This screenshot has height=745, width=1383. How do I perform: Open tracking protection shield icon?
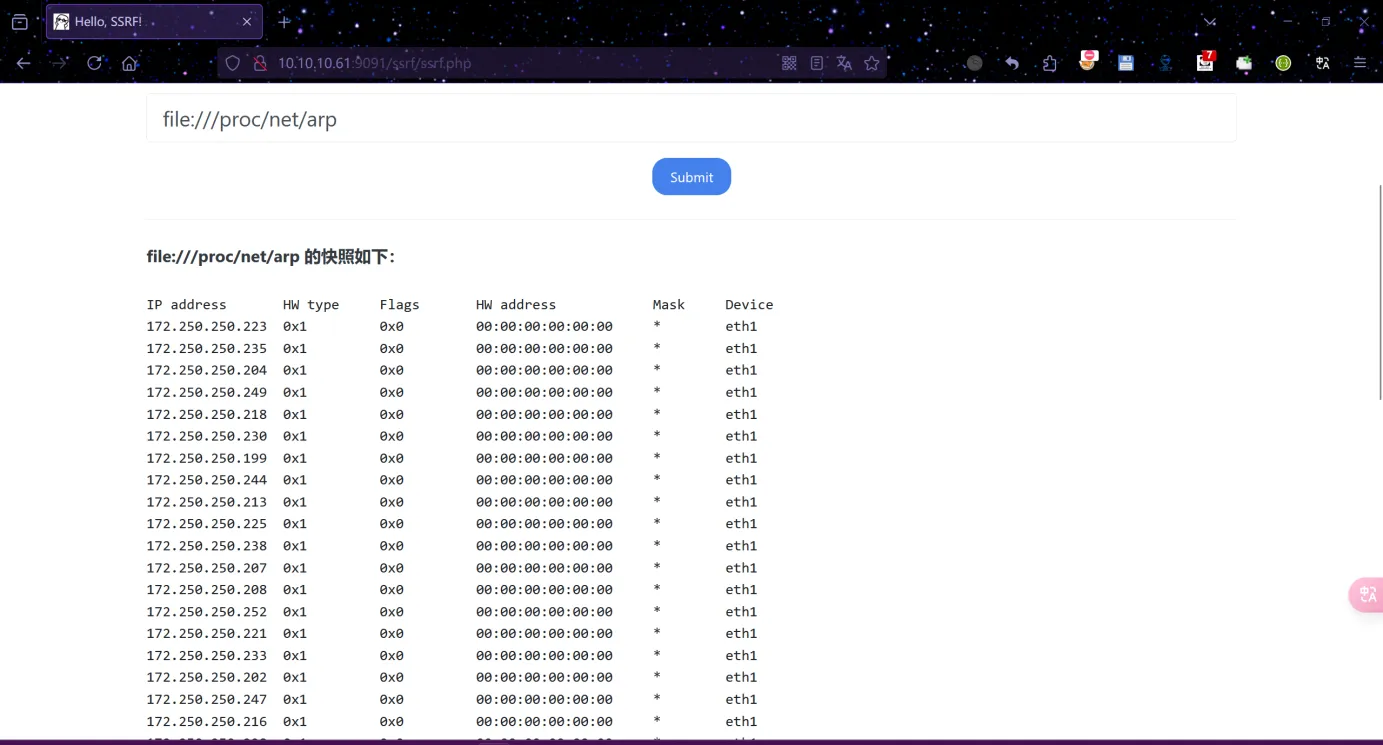(x=233, y=63)
